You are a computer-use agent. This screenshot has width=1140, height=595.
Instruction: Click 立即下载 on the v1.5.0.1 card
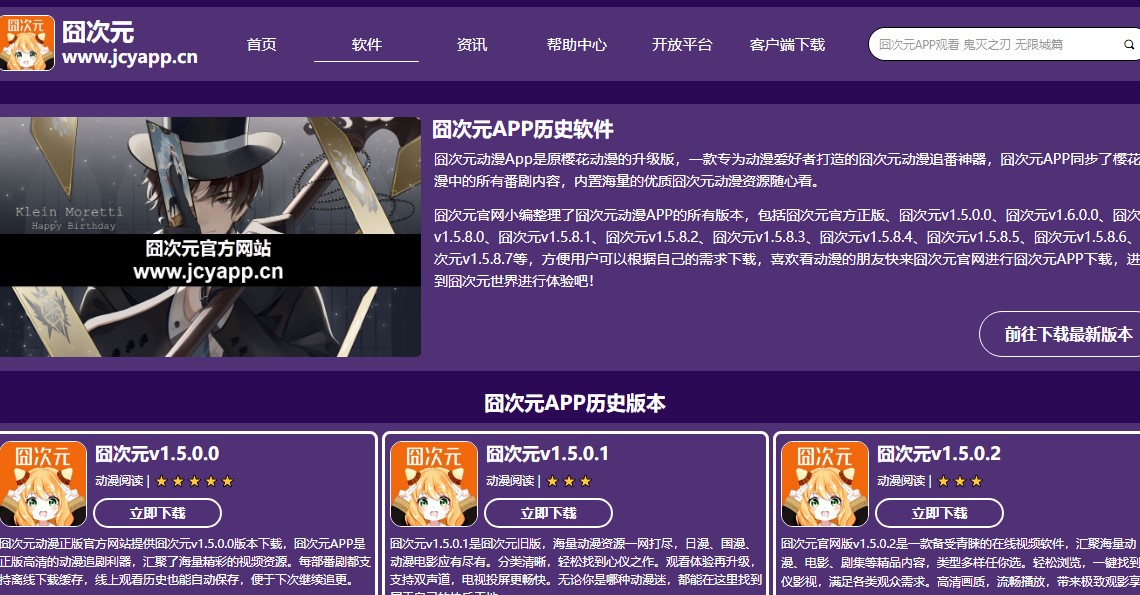pos(547,513)
